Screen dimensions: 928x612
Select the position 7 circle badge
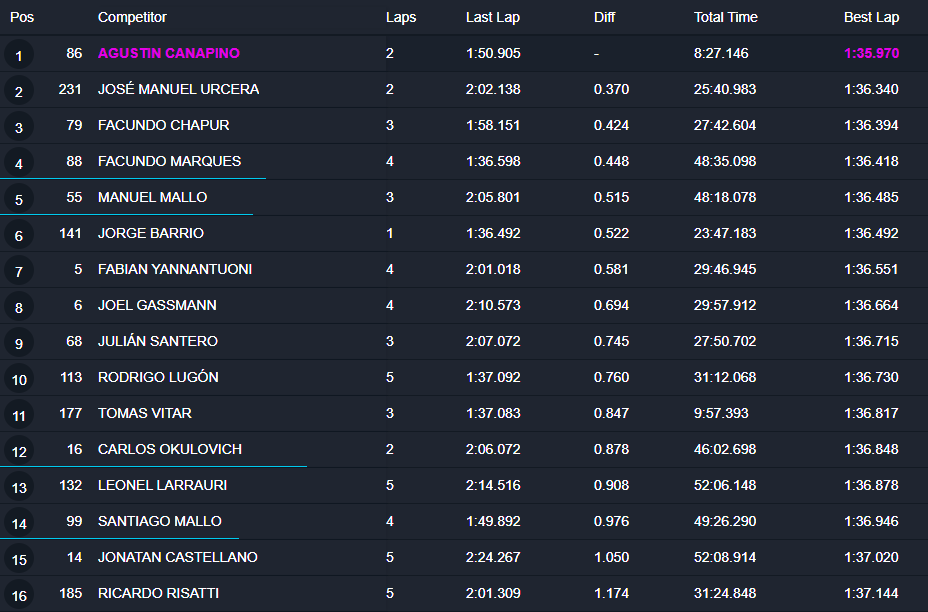pyautogui.click(x=19, y=271)
